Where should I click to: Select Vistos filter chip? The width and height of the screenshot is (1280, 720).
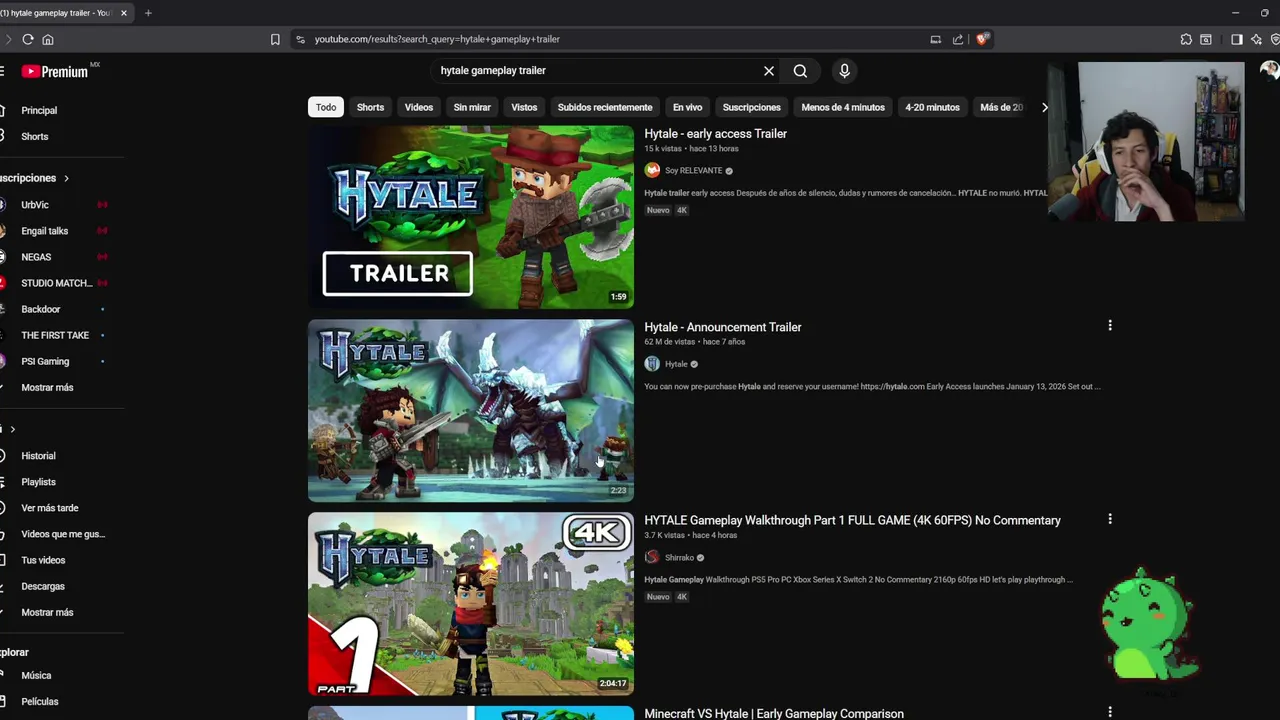[x=524, y=107]
